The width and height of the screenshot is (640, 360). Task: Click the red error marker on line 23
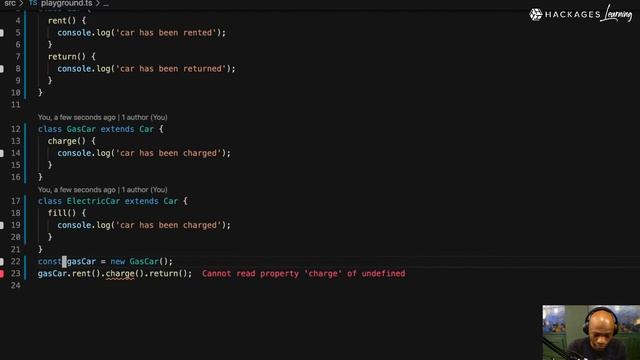[2, 273]
